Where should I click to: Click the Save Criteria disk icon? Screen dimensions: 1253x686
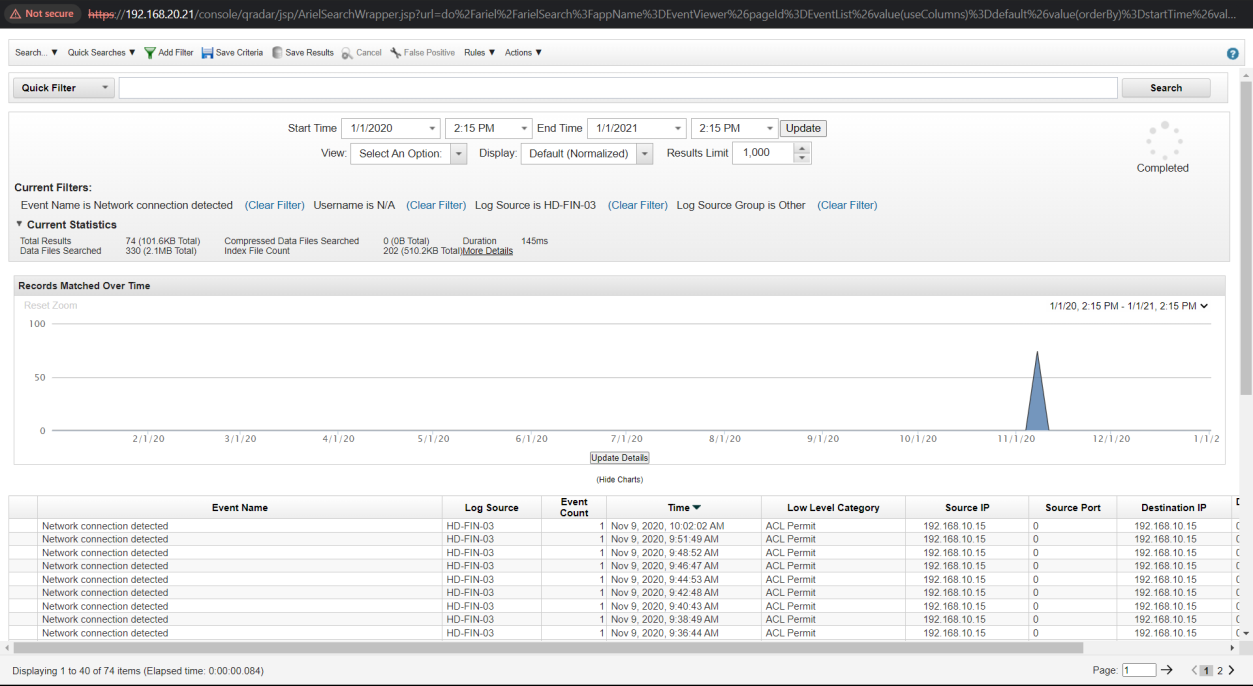(x=207, y=53)
